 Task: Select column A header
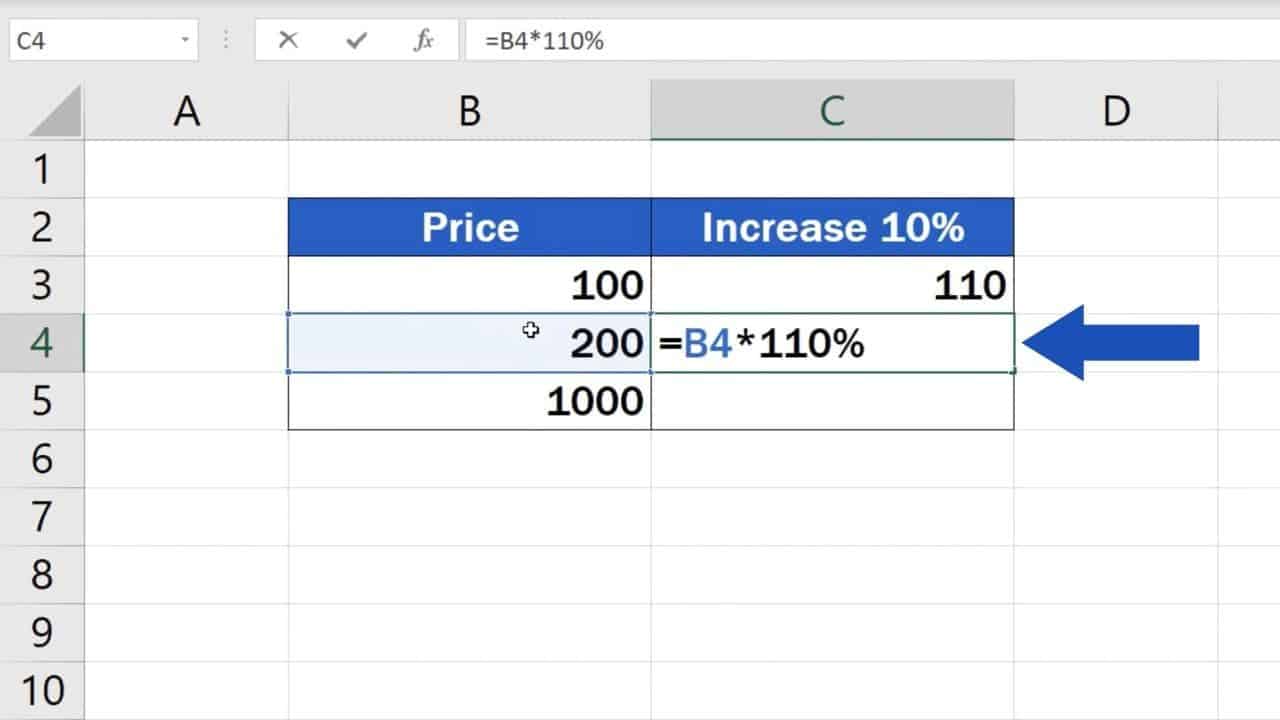point(186,112)
